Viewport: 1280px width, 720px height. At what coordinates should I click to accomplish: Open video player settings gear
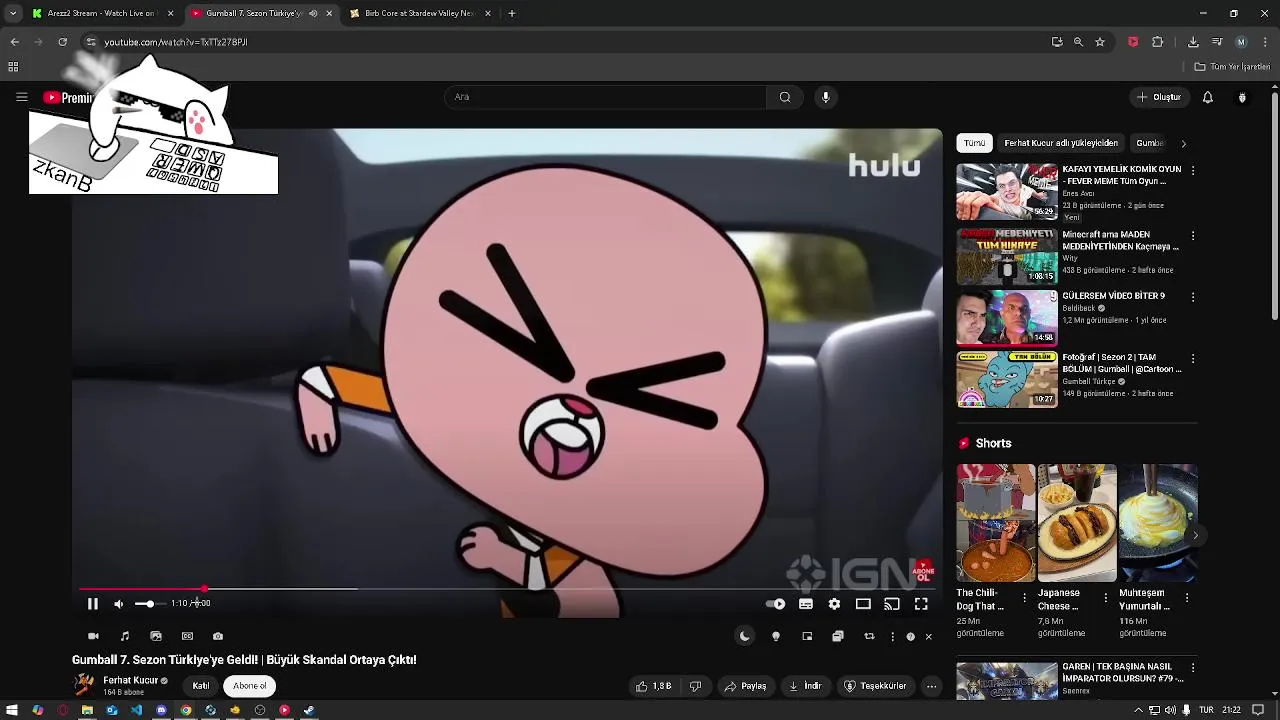[834, 604]
